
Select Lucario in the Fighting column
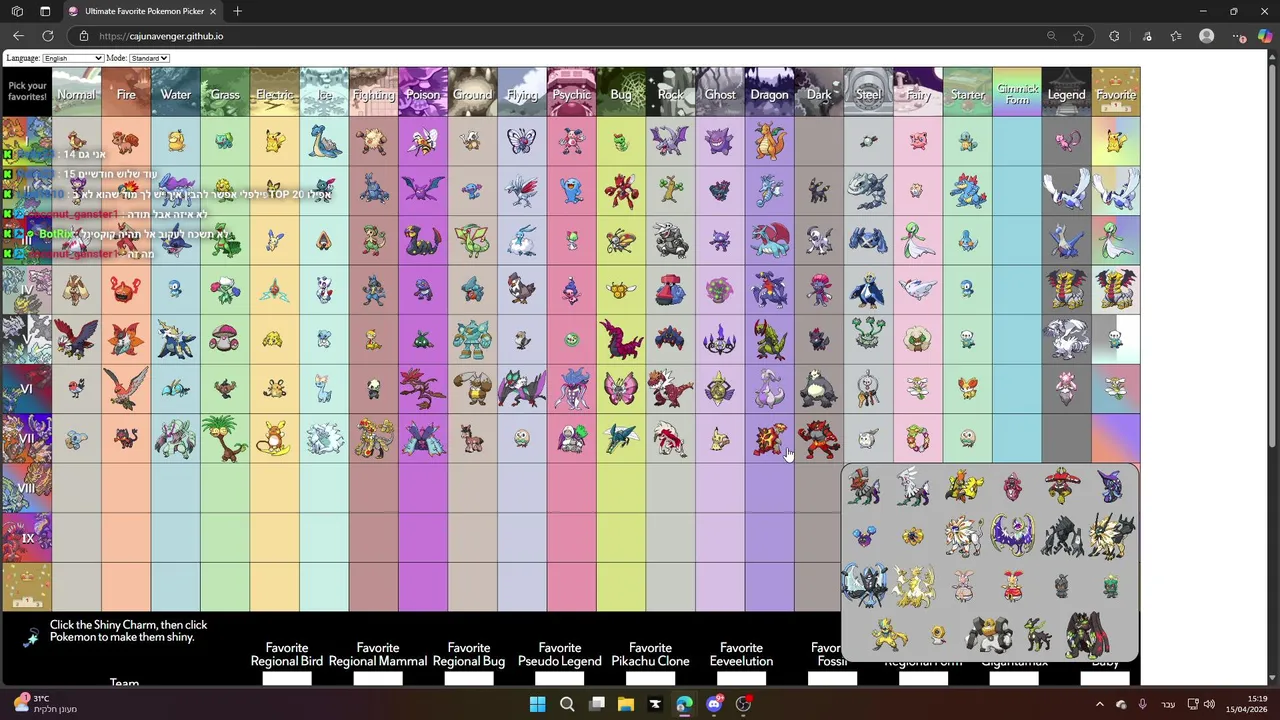[374, 290]
